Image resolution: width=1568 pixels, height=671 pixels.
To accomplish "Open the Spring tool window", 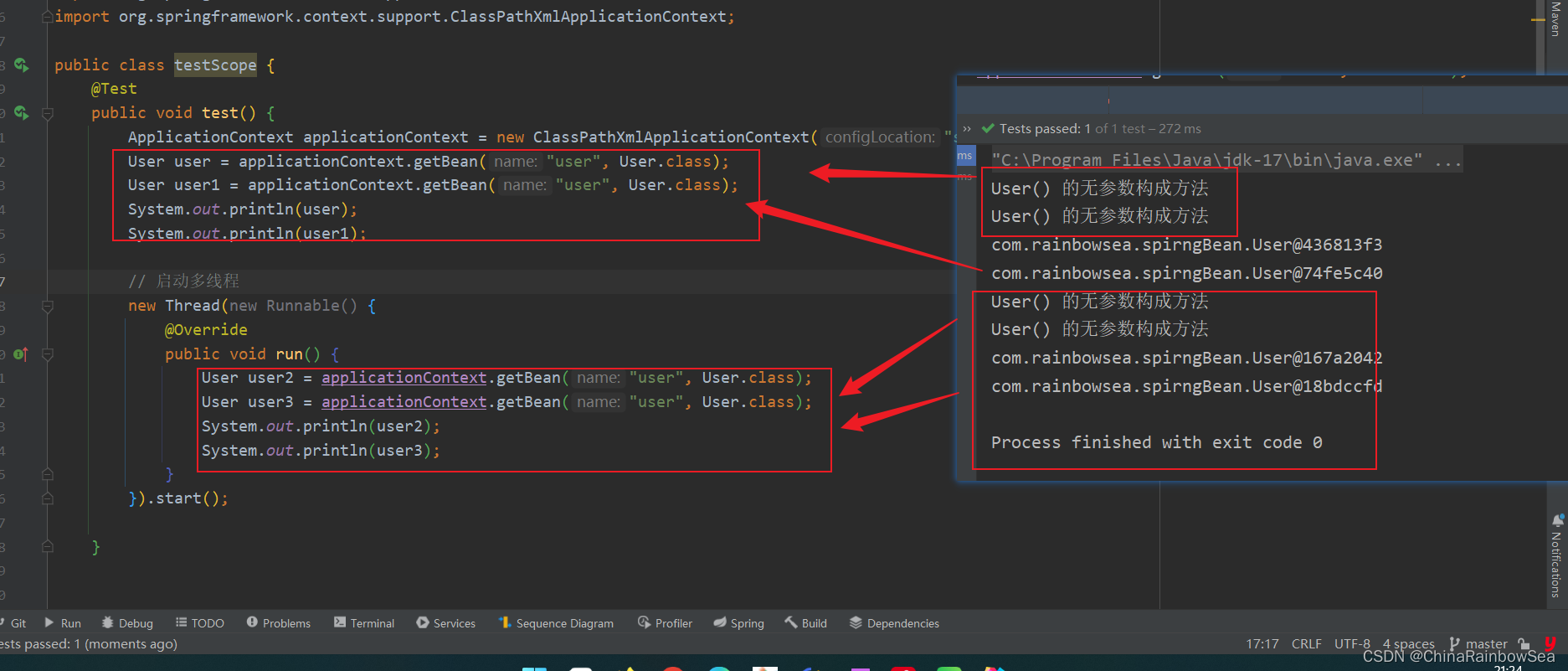I will (739, 623).
